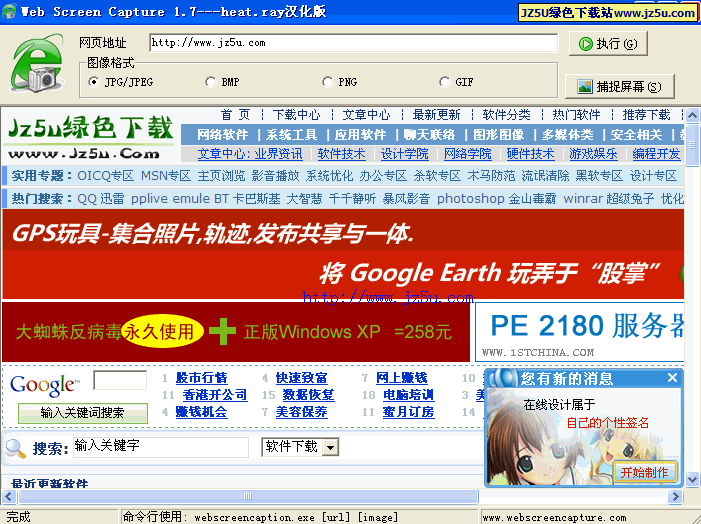
Task: Select the 图形图像 category tab
Action: point(498,135)
